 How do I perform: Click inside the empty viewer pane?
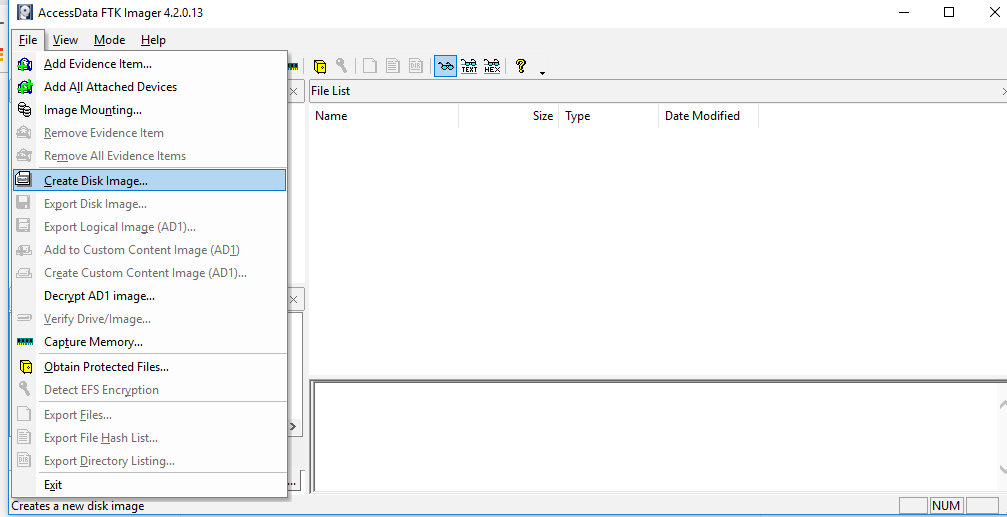pyautogui.click(x=655, y=437)
